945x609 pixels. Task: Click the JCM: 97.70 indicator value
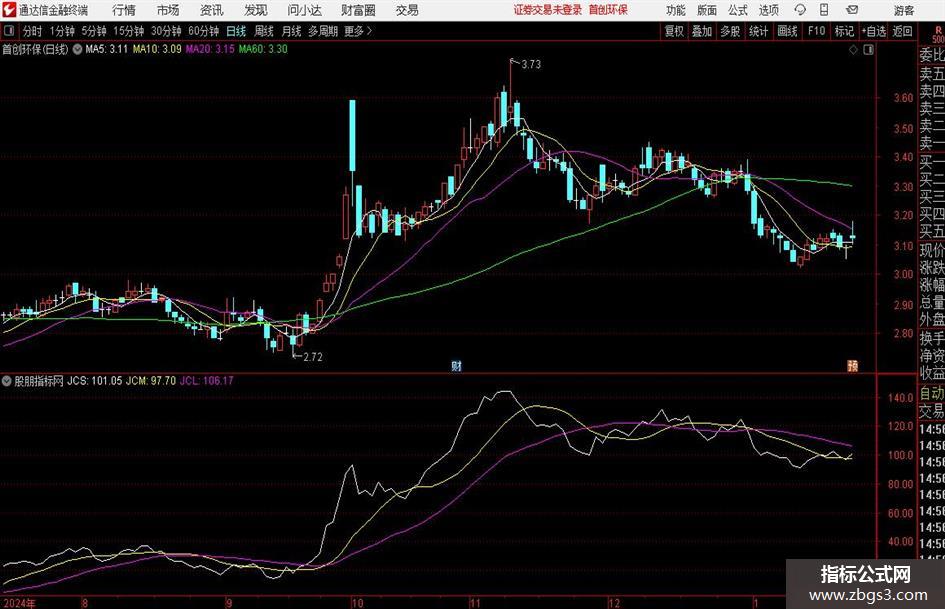pyautogui.click(x=151, y=381)
